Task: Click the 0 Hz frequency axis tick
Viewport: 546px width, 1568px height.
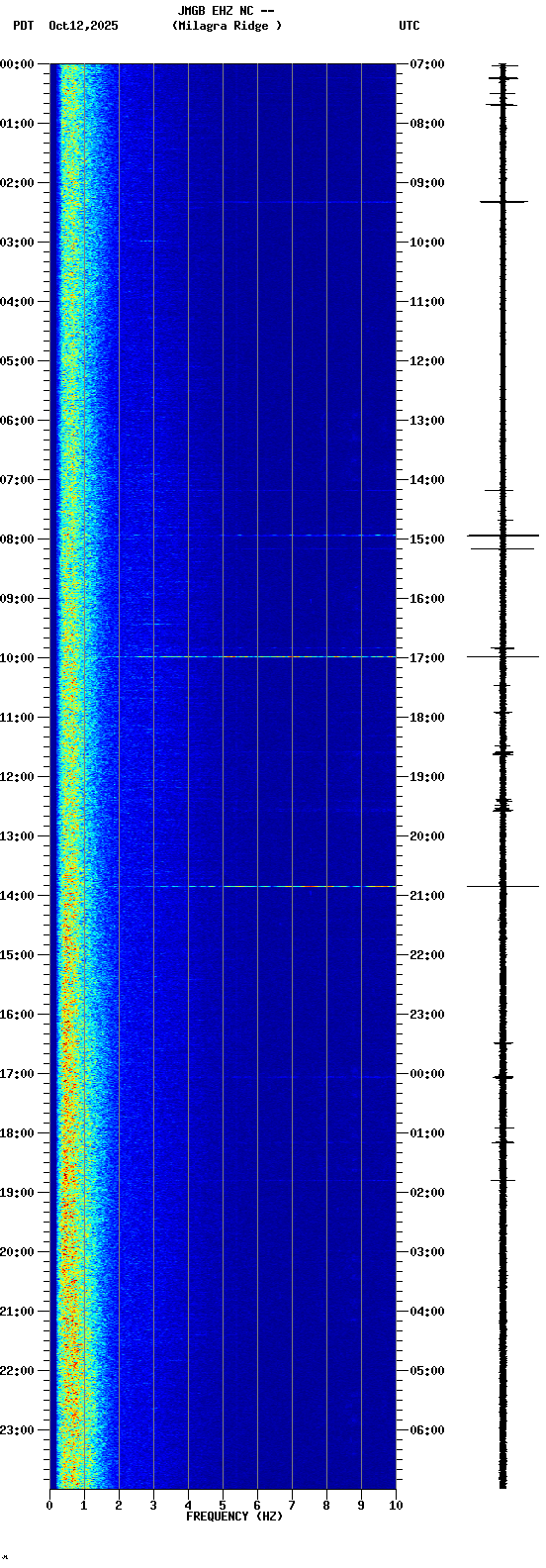Action: pos(49,1506)
